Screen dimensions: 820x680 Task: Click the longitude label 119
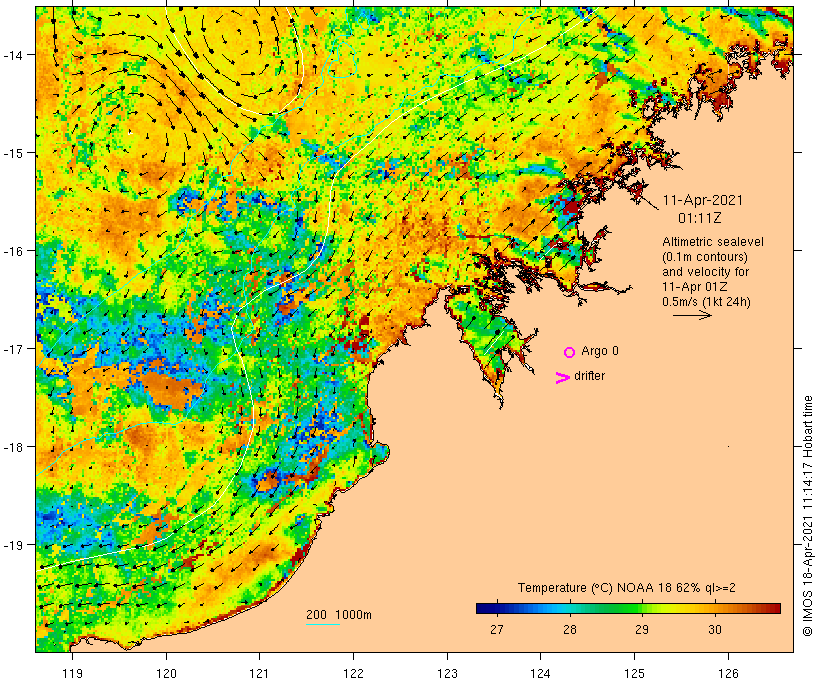click(x=72, y=673)
